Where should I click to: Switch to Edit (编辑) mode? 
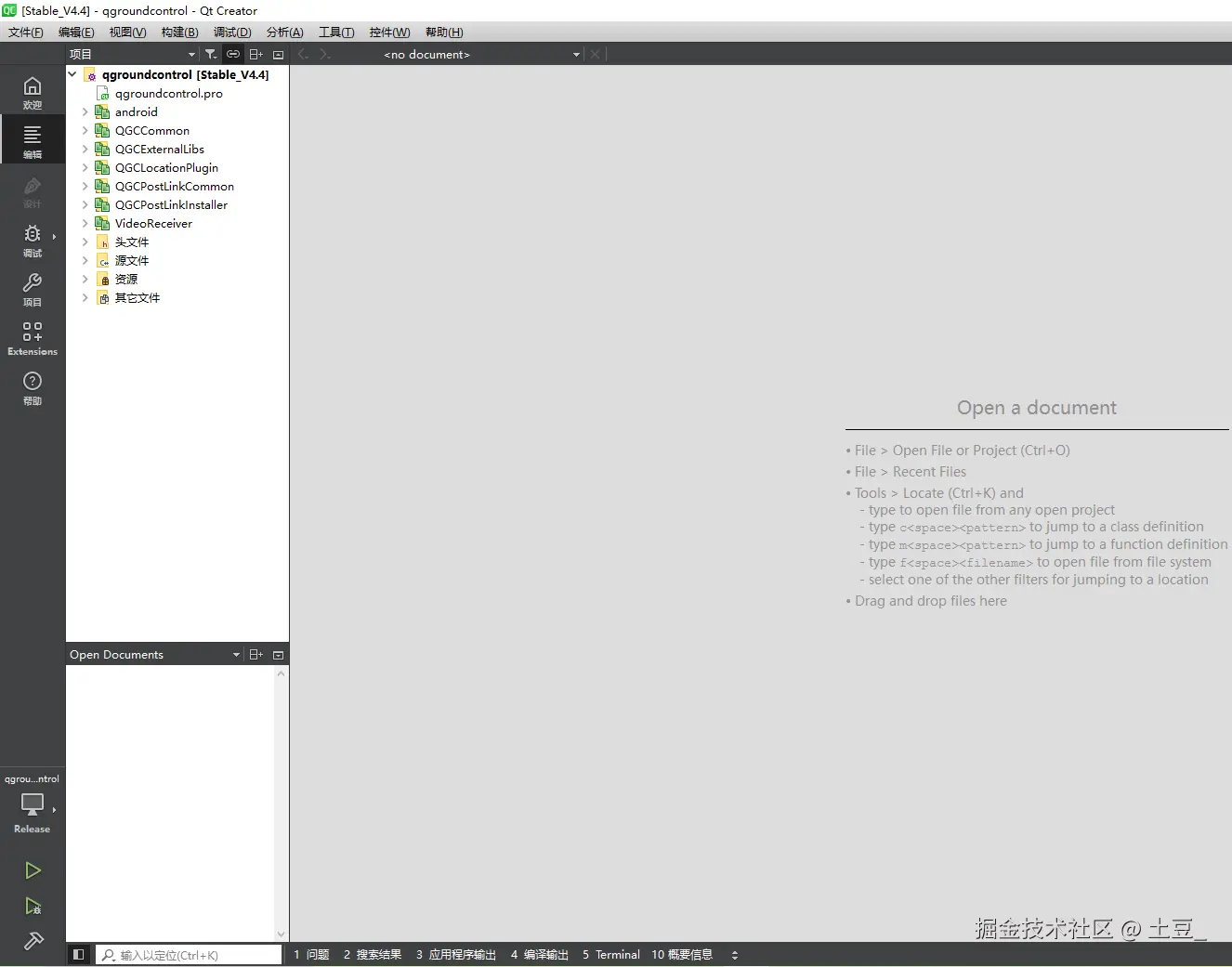point(33,140)
